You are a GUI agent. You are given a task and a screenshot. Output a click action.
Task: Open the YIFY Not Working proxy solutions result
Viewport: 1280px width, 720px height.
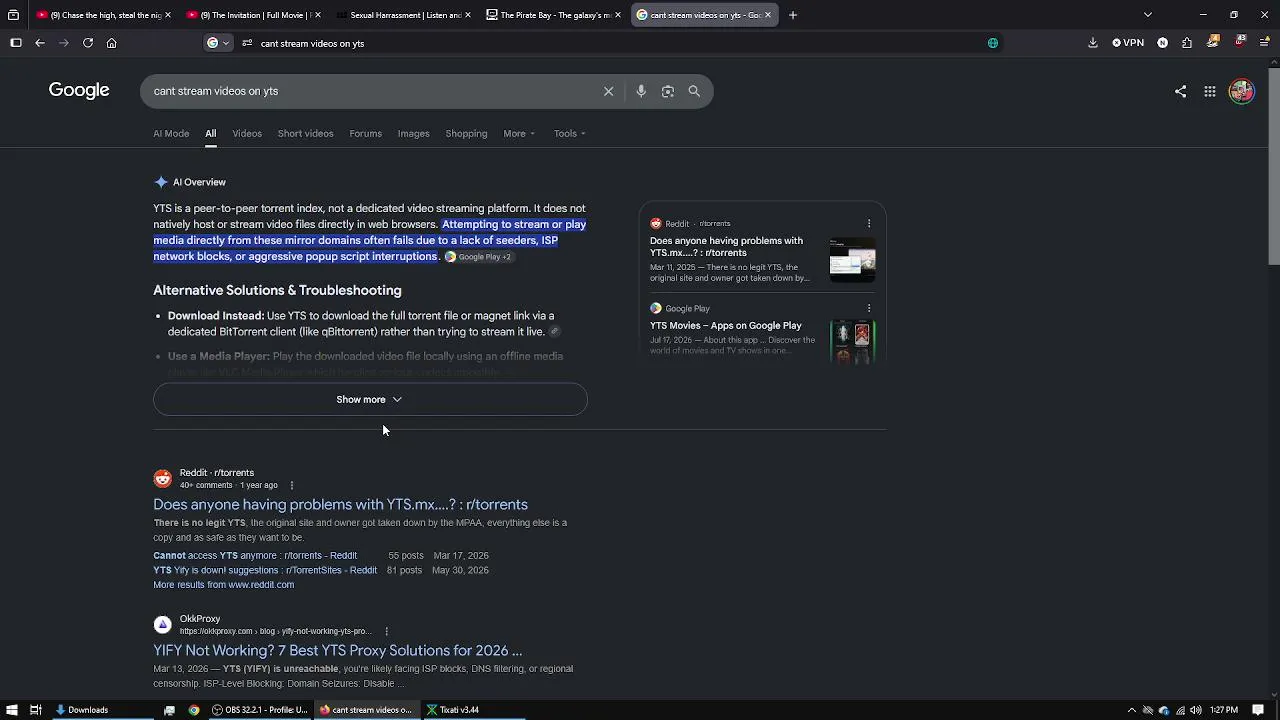[x=337, y=651]
